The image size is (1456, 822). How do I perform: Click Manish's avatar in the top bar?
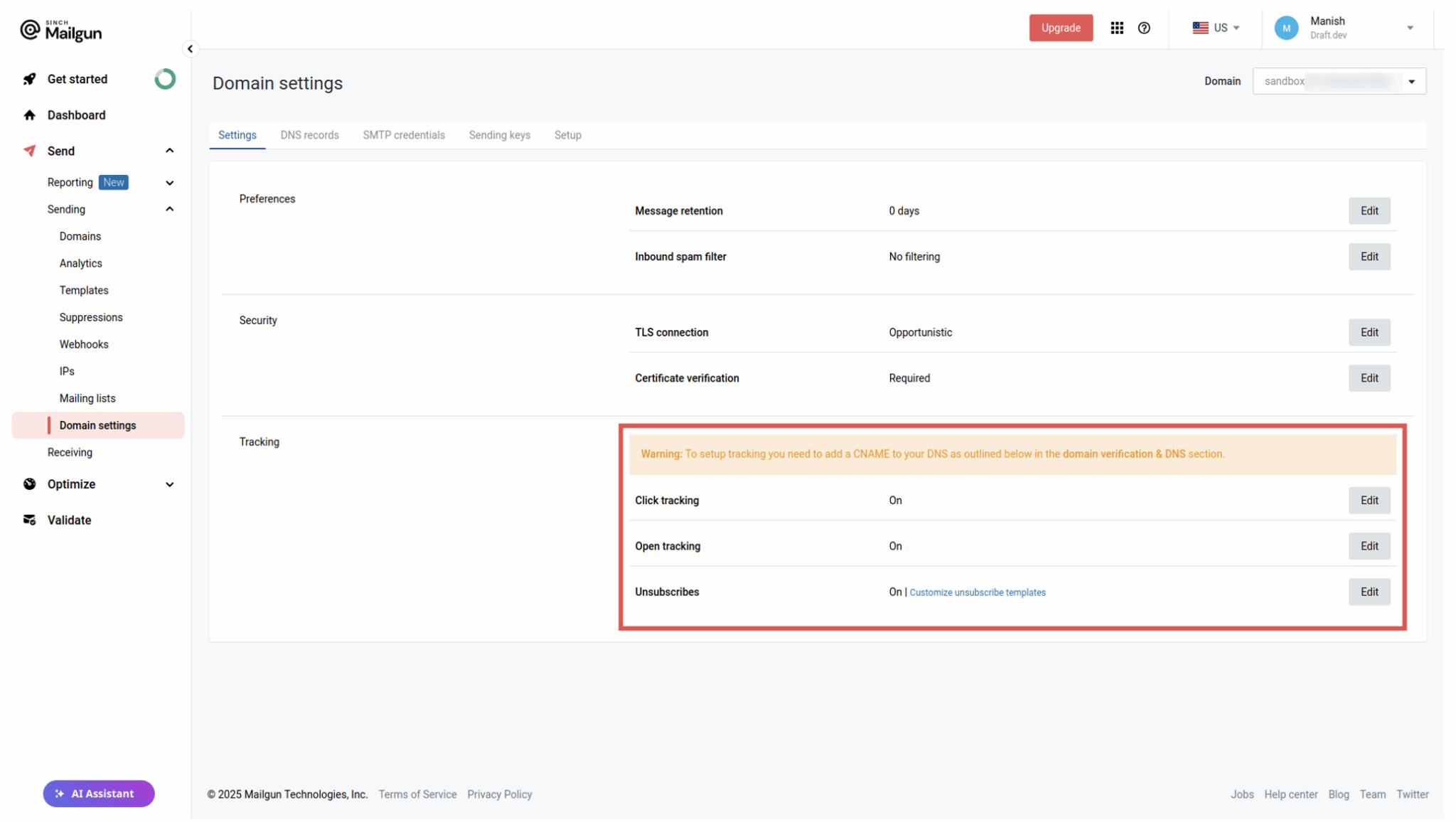(1286, 28)
